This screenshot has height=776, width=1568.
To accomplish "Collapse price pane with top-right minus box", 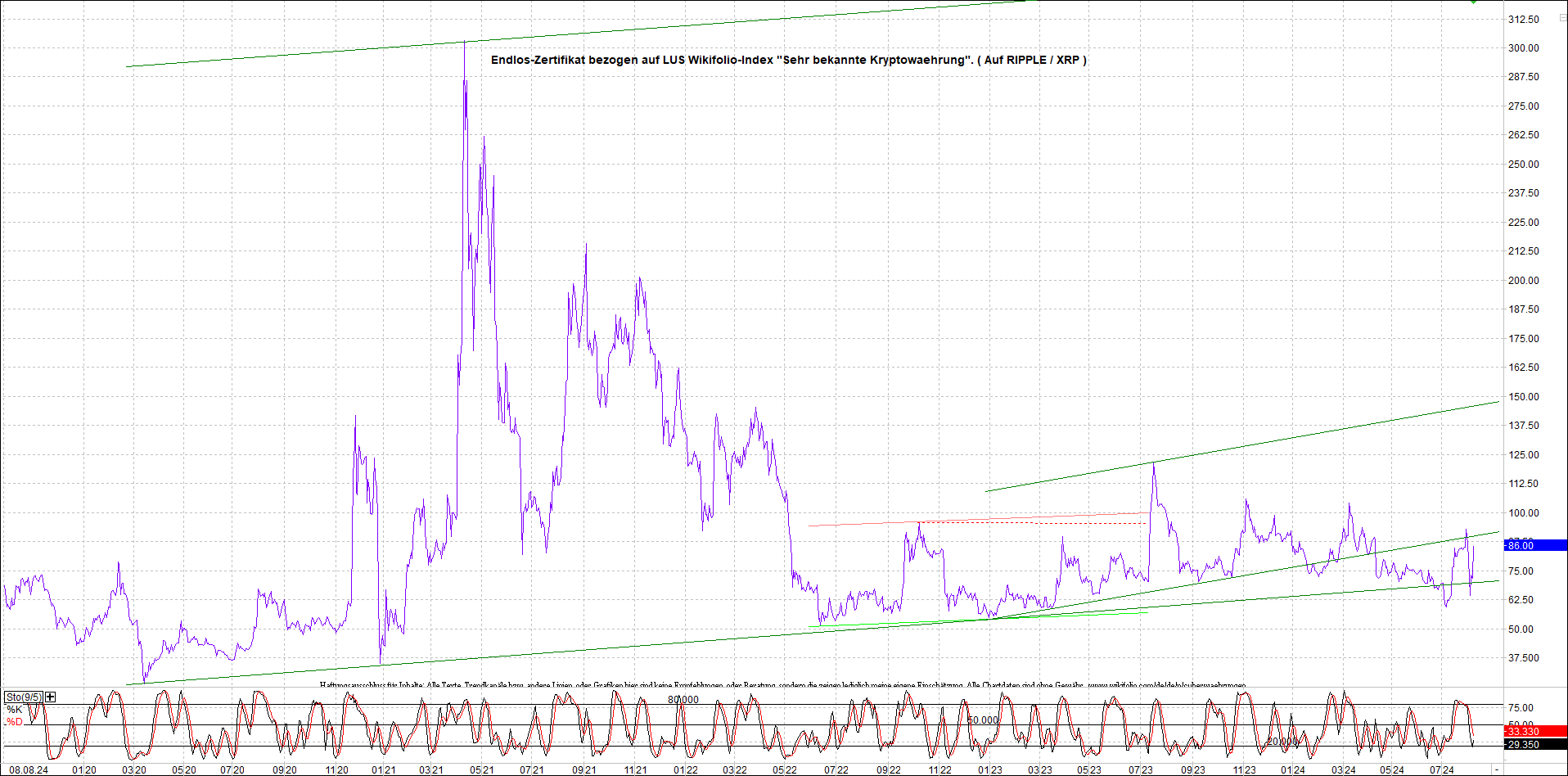I will pos(1561,18).
